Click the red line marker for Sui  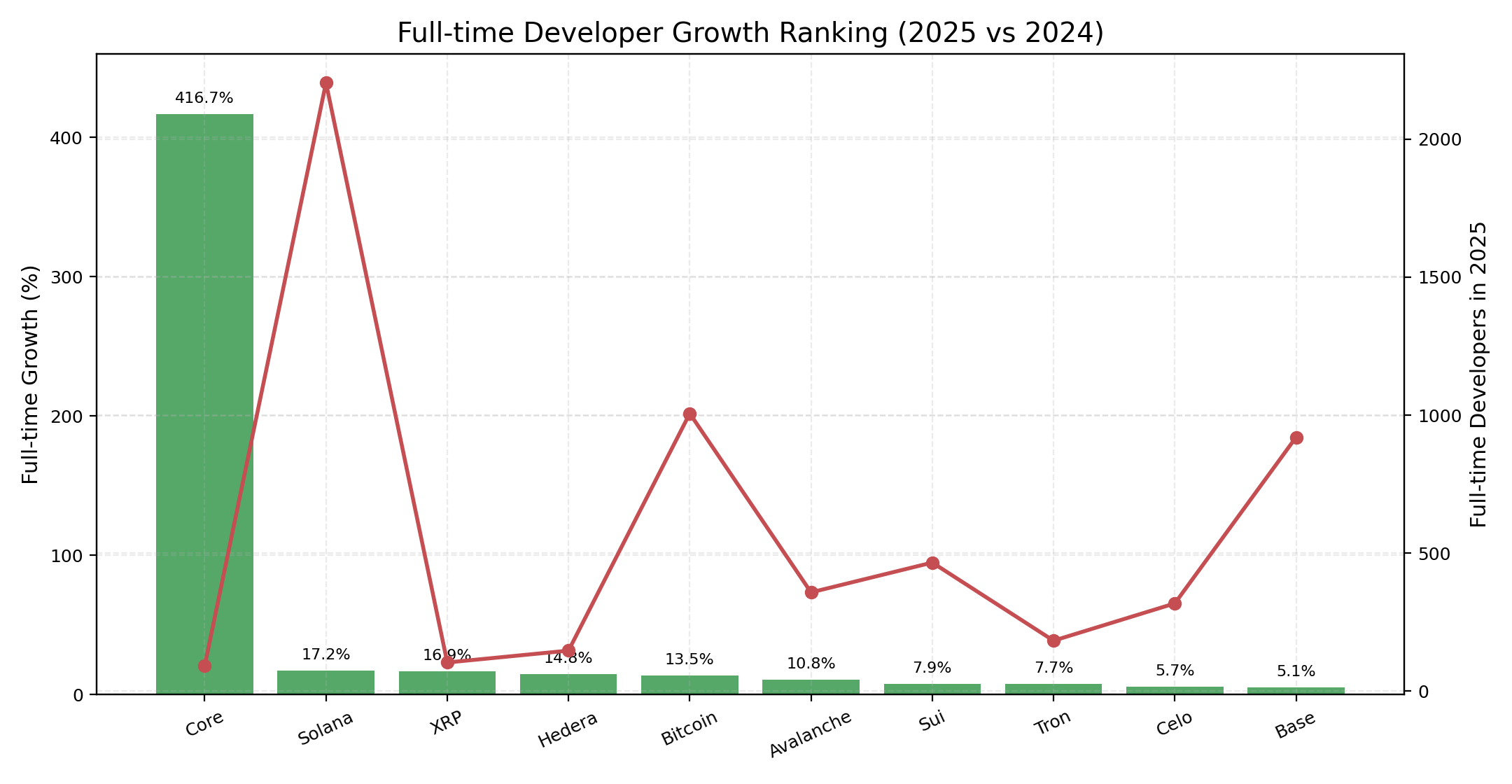tap(932, 563)
